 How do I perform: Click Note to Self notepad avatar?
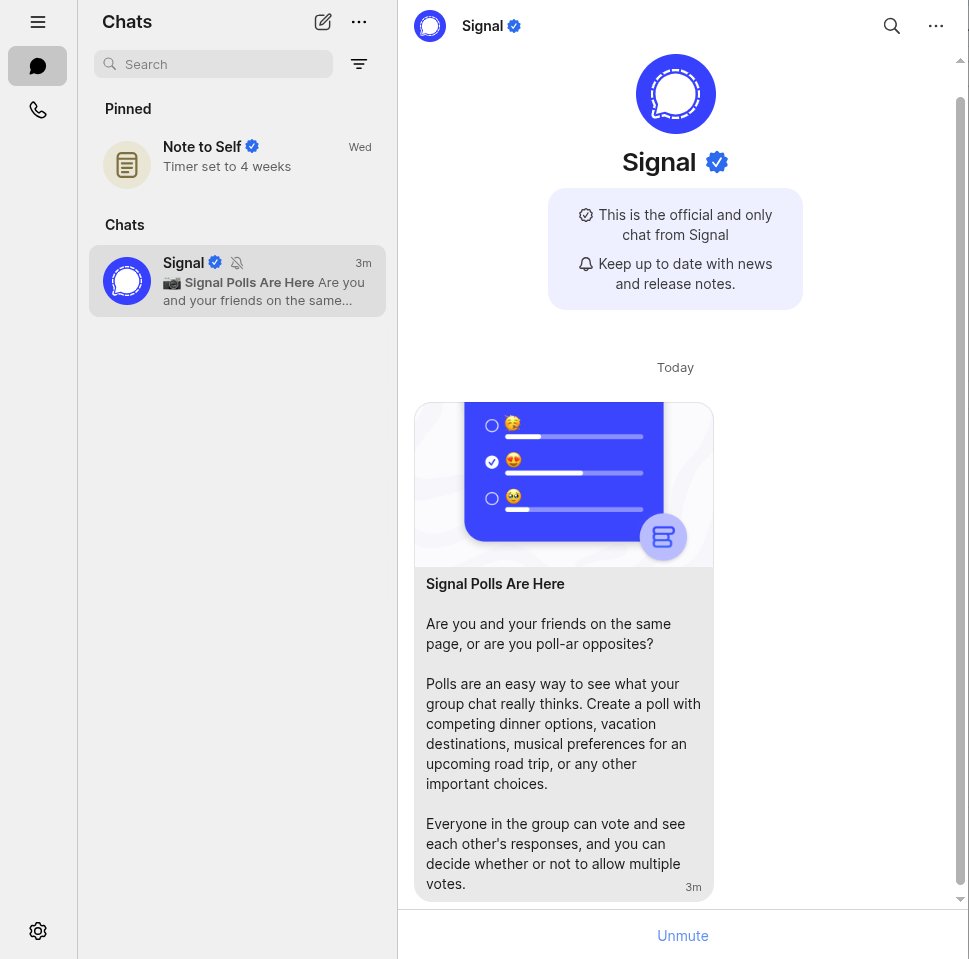(127, 165)
